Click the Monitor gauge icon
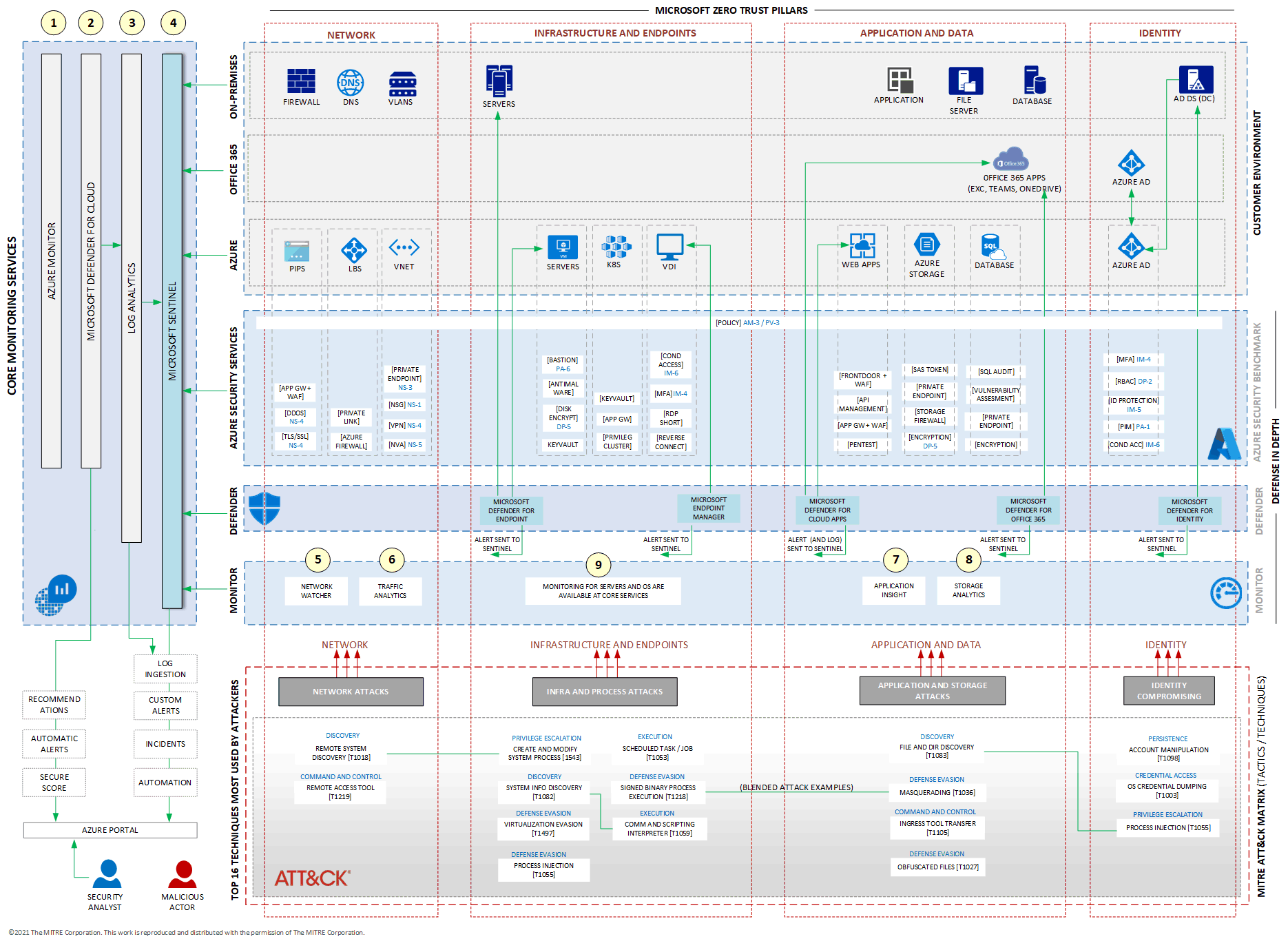This screenshot has height=941, width=1288. 1226,593
